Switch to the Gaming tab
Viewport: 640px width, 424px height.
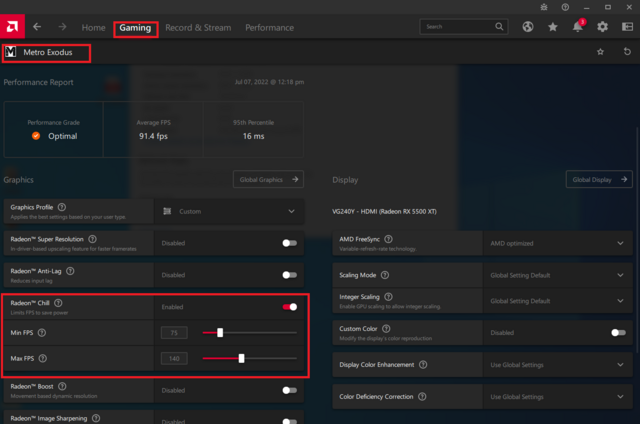coord(135,28)
